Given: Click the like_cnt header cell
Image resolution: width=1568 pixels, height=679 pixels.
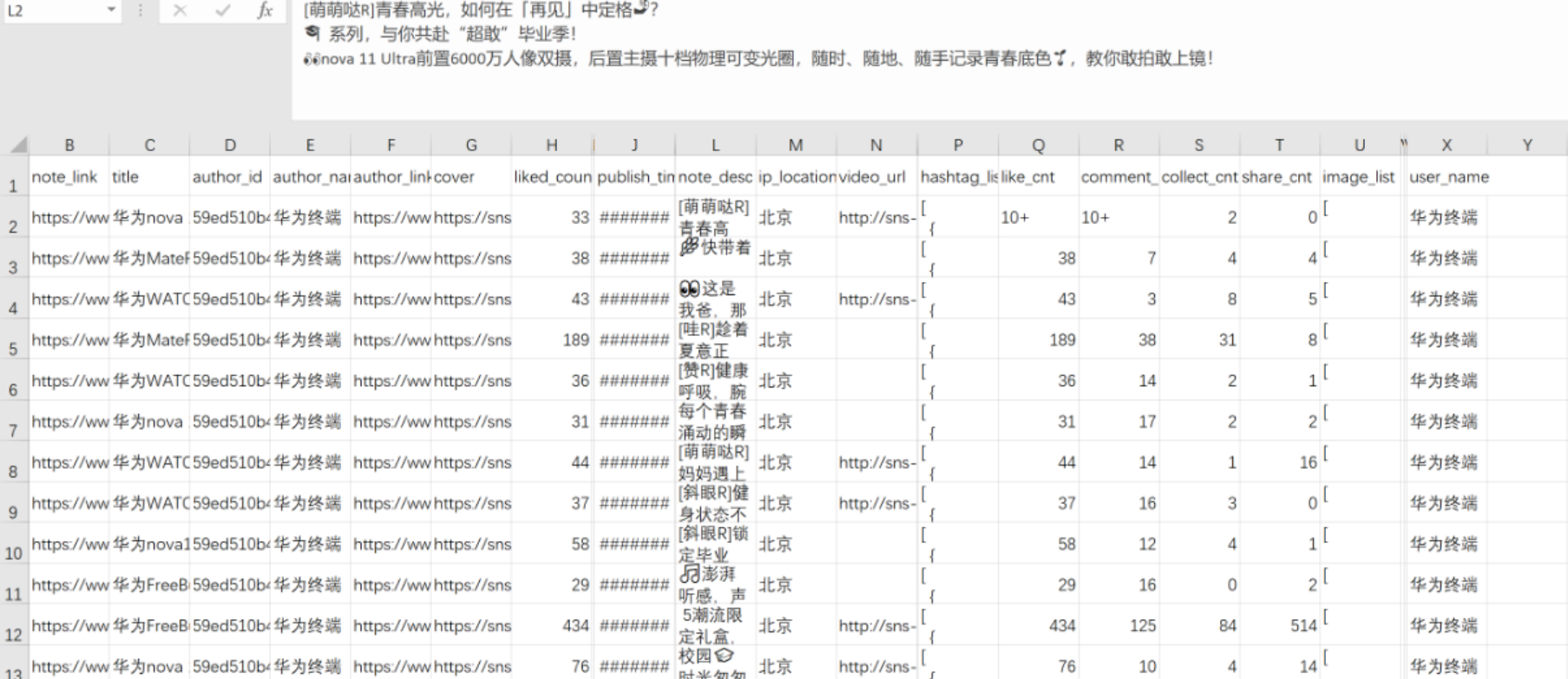Looking at the screenshot, I should click(1039, 176).
